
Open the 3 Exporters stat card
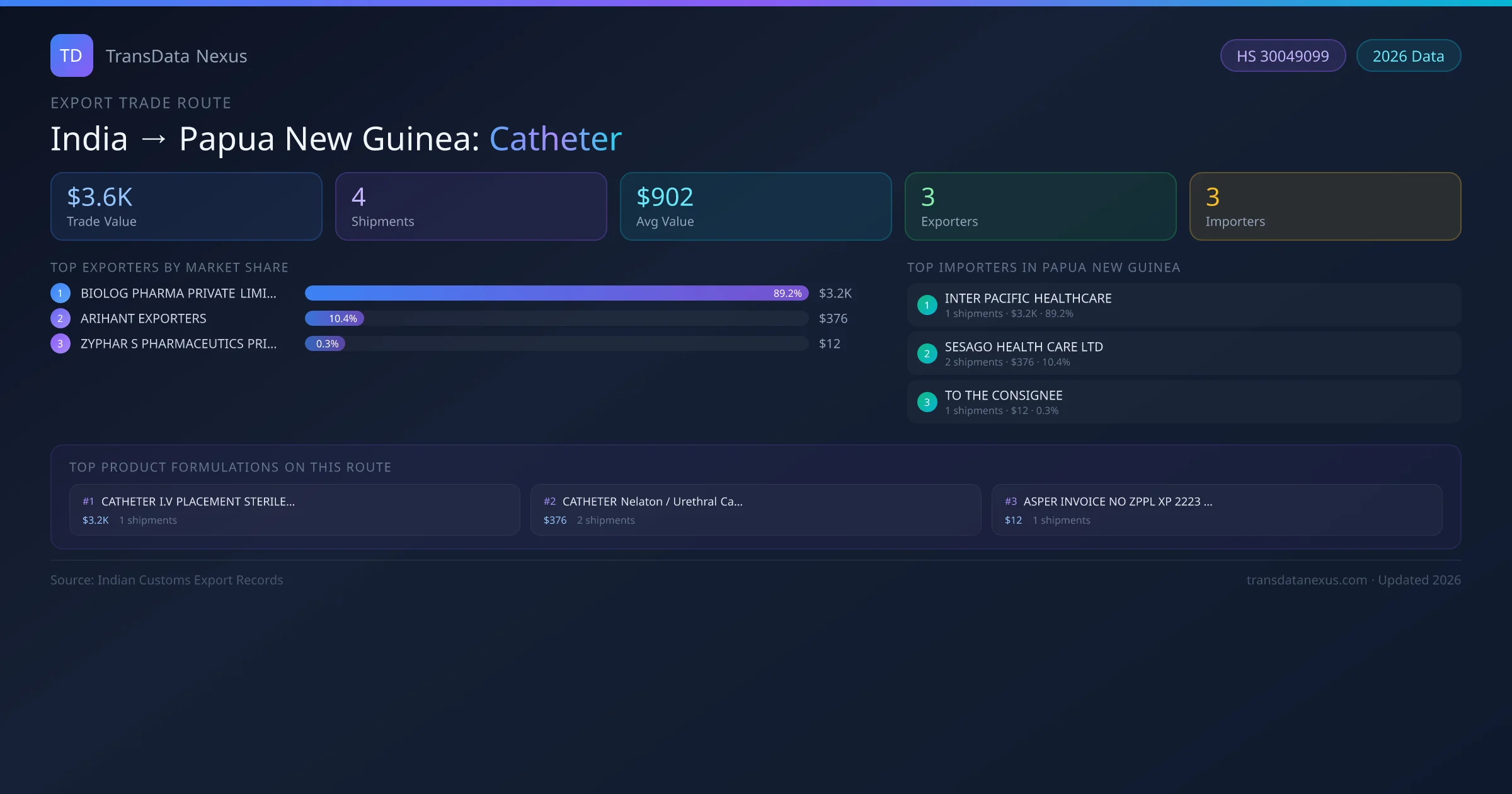tap(1040, 206)
